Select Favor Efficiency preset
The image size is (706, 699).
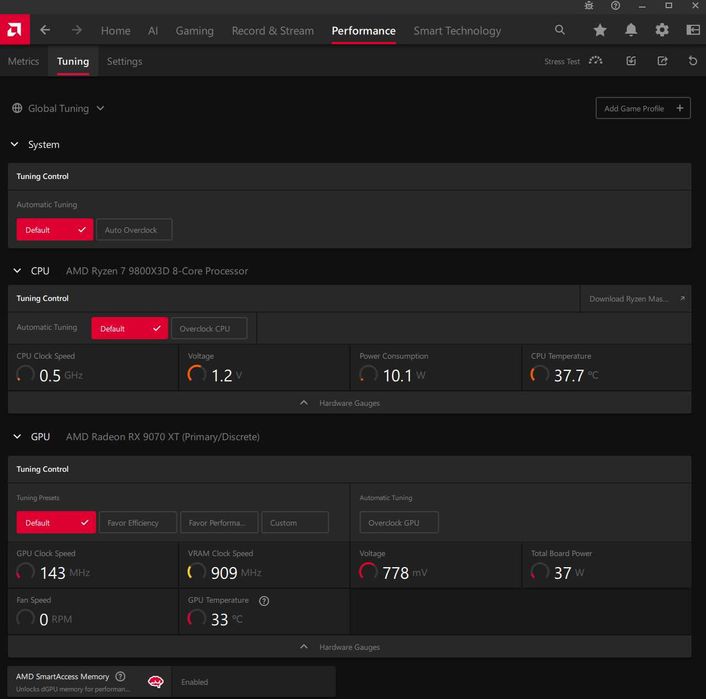[138, 522]
